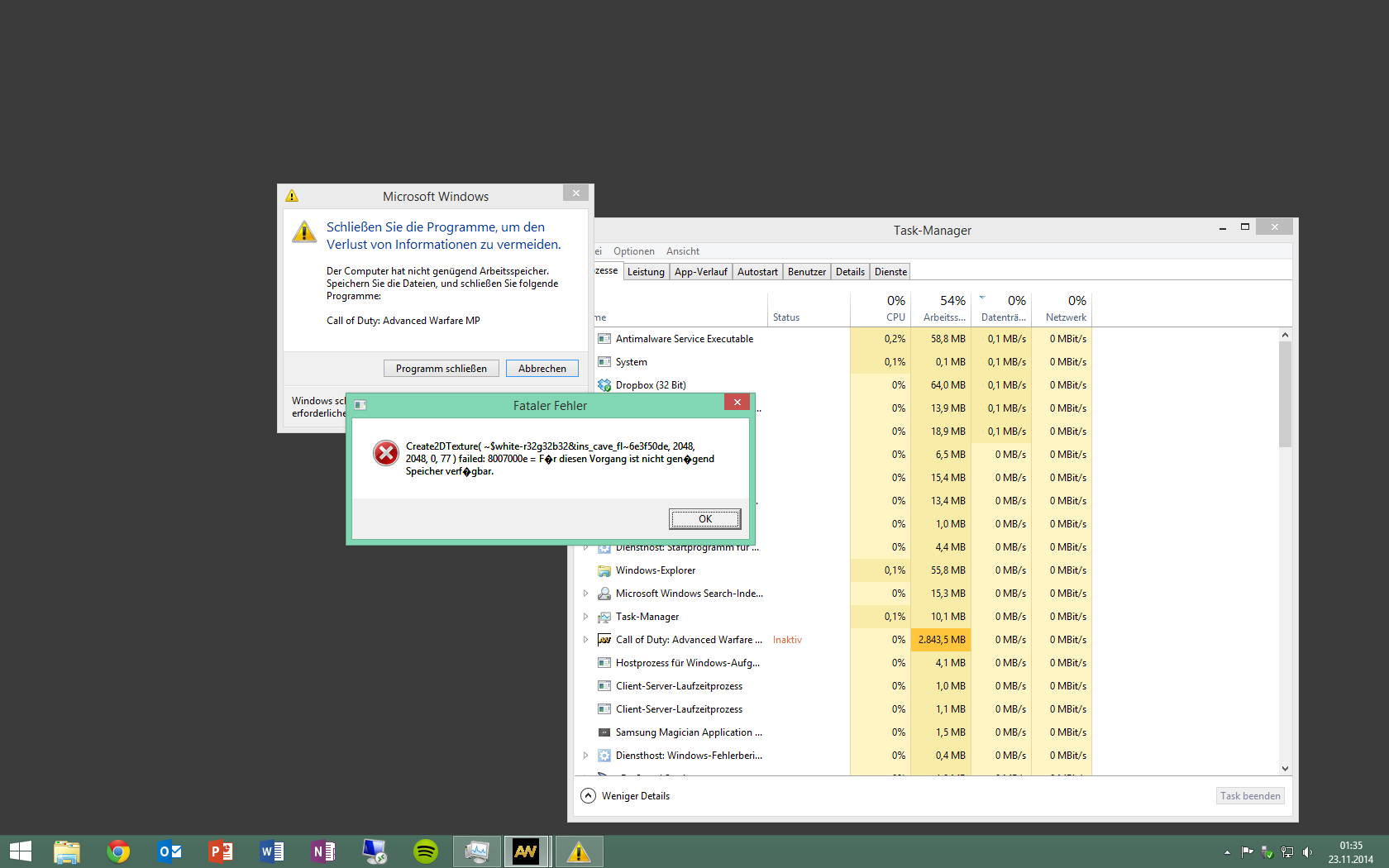The height and width of the screenshot is (868, 1389).
Task: Sort processes by the Status column
Action: coord(809,308)
